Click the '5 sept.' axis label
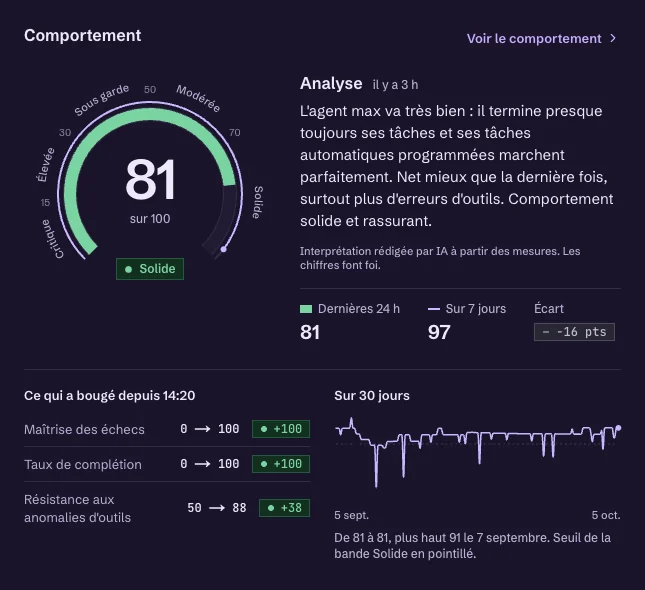Viewport: 645px width, 590px height. (351, 515)
